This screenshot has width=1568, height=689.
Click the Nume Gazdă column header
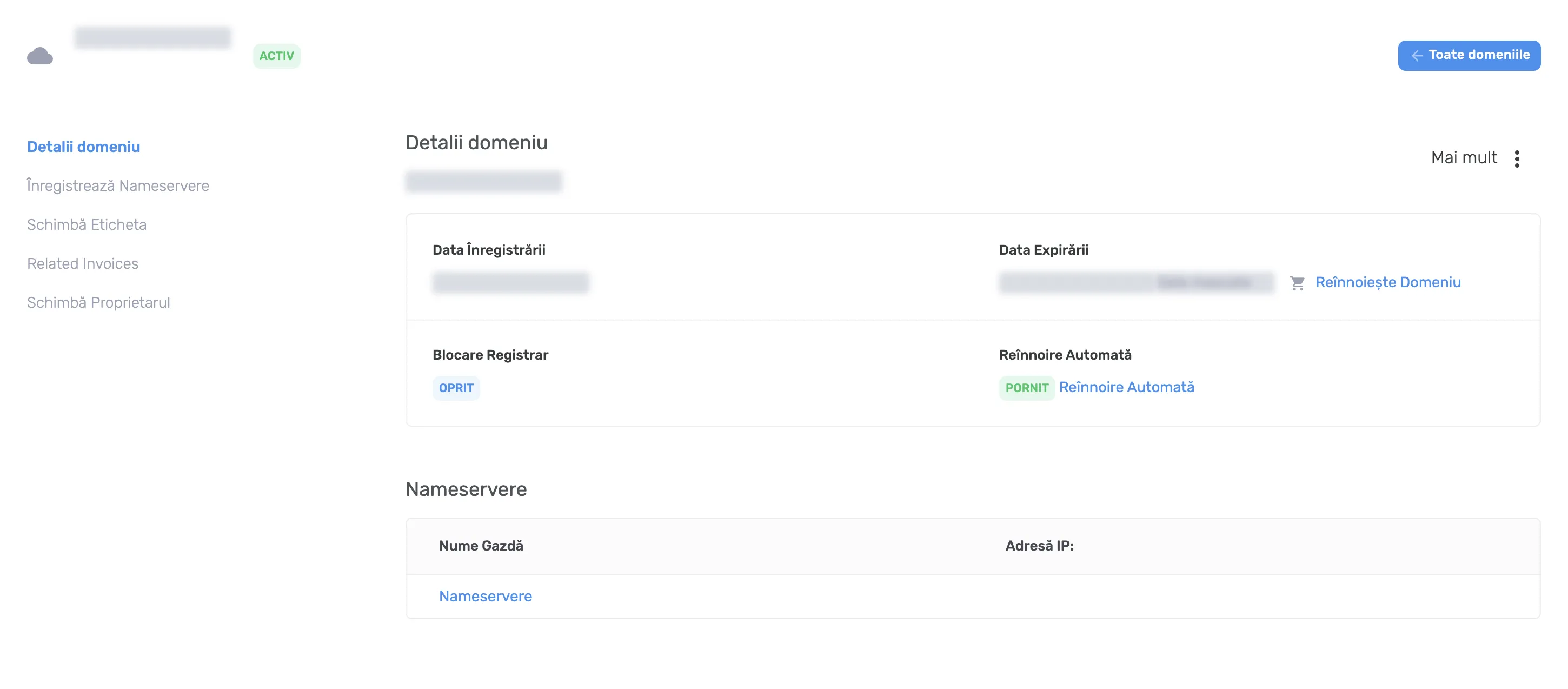(481, 546)
